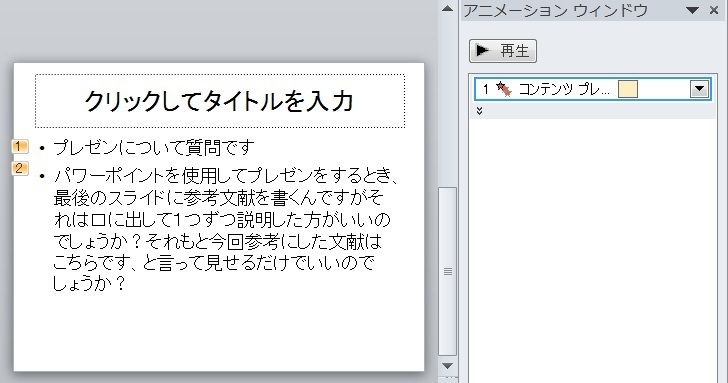
Task: Click the slide scrollbar up arrow
Action: coord(448,8)
